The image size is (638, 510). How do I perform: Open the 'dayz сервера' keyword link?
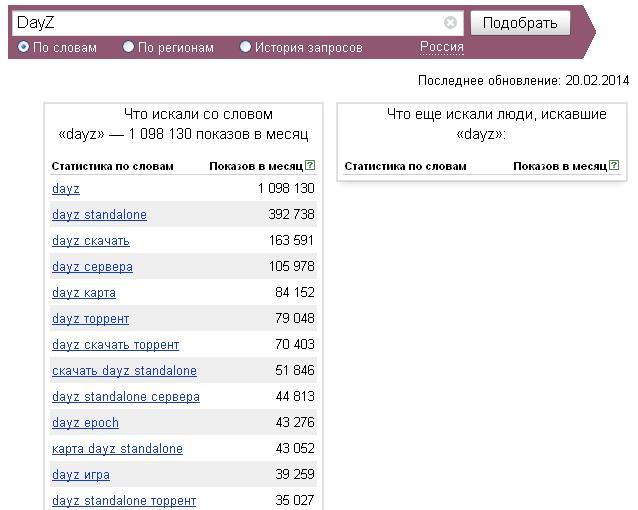(x=92, y=267)
